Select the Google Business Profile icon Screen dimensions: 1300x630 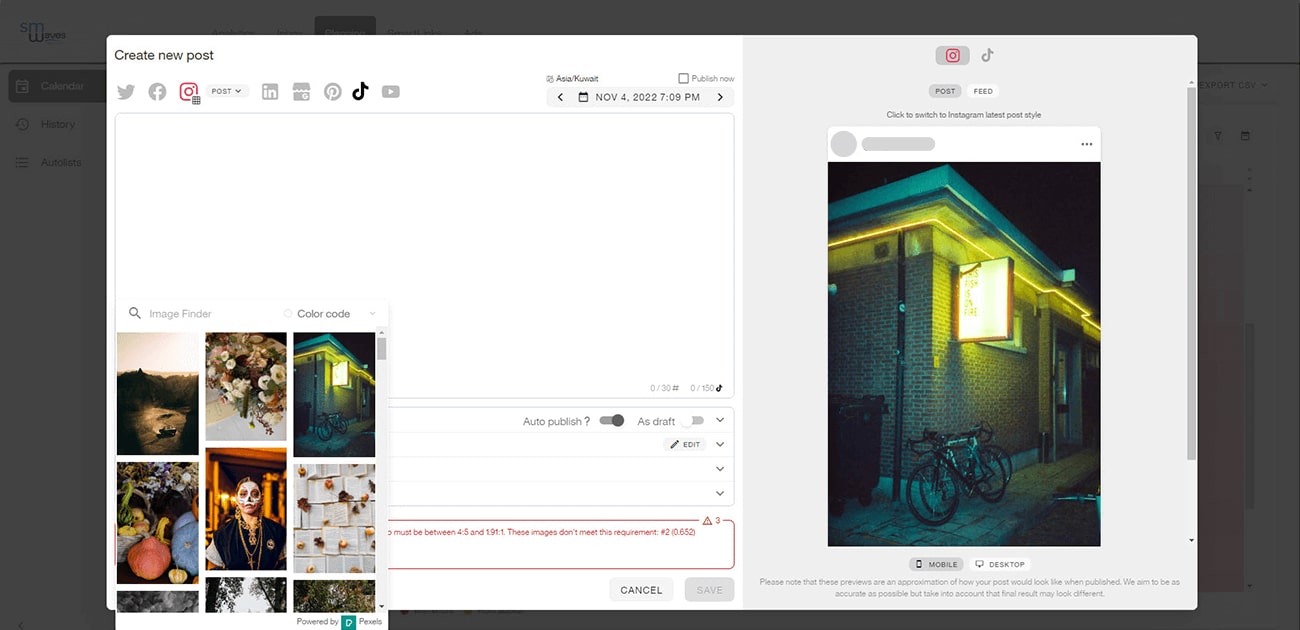point(302,92)
